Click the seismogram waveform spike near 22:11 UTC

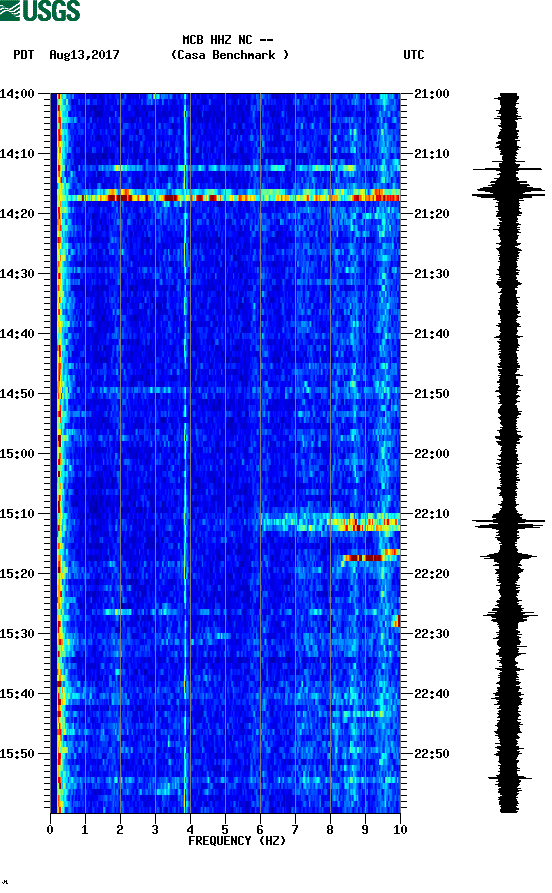[x=508, y=523]
